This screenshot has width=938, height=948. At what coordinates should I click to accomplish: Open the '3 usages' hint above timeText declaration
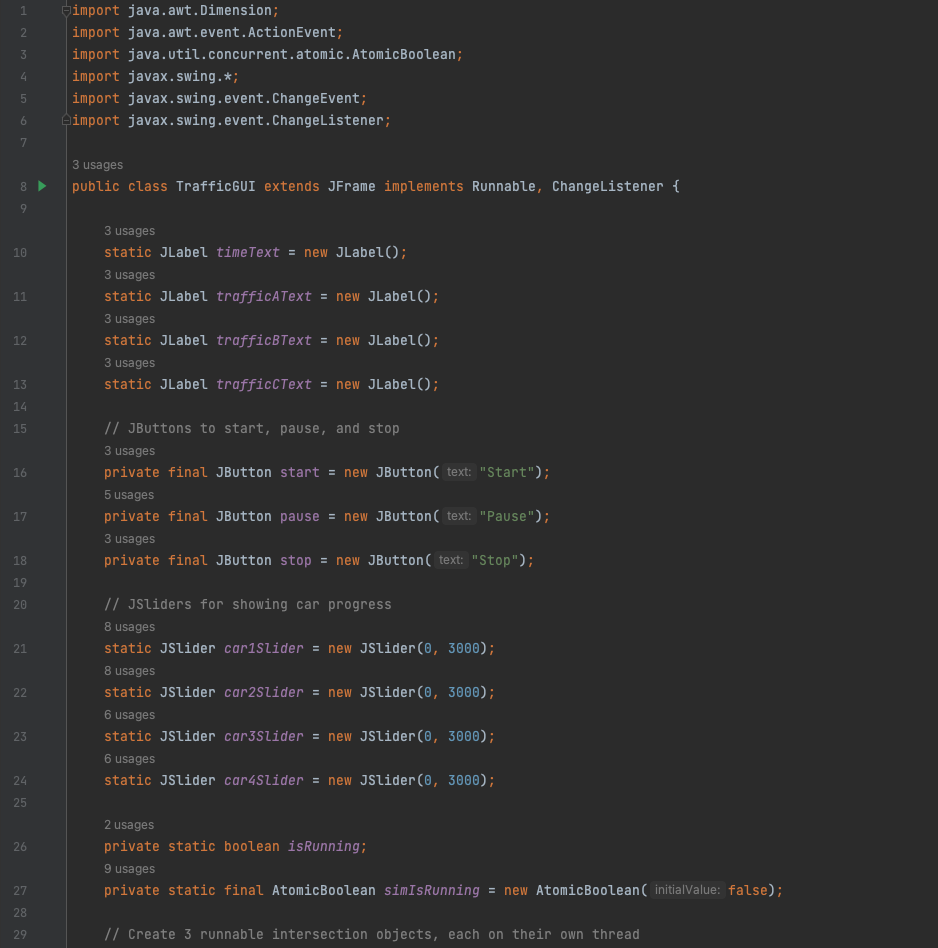tap(129, 230)
